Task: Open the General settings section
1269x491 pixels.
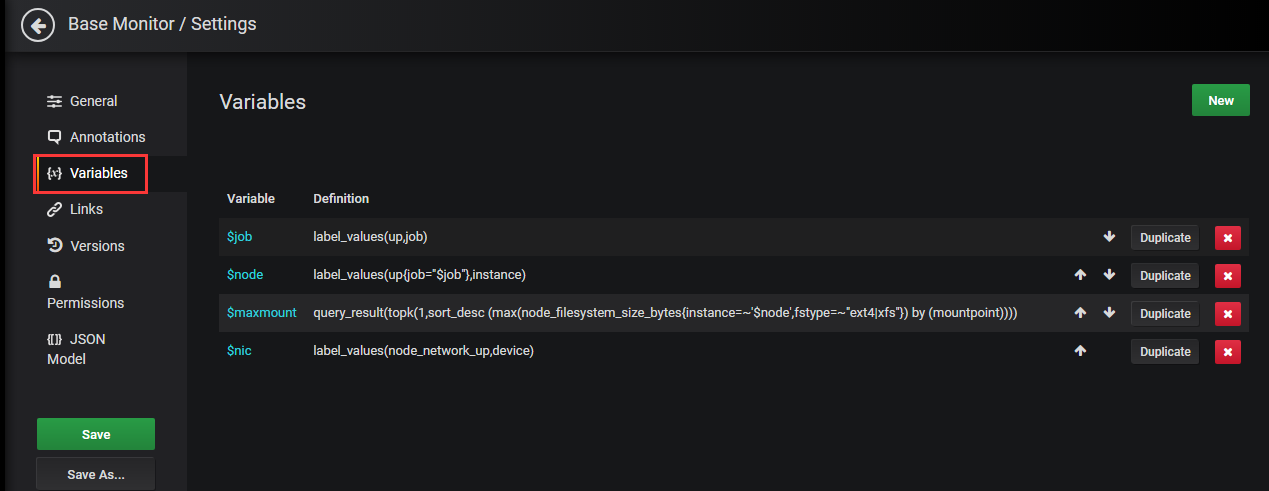Action: tap(93, 101)
